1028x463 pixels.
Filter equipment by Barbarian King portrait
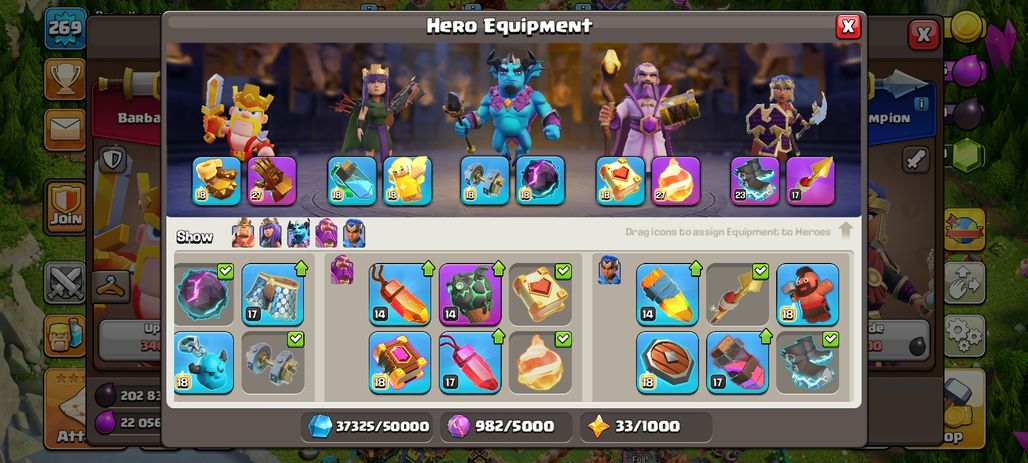coord(243,233)
